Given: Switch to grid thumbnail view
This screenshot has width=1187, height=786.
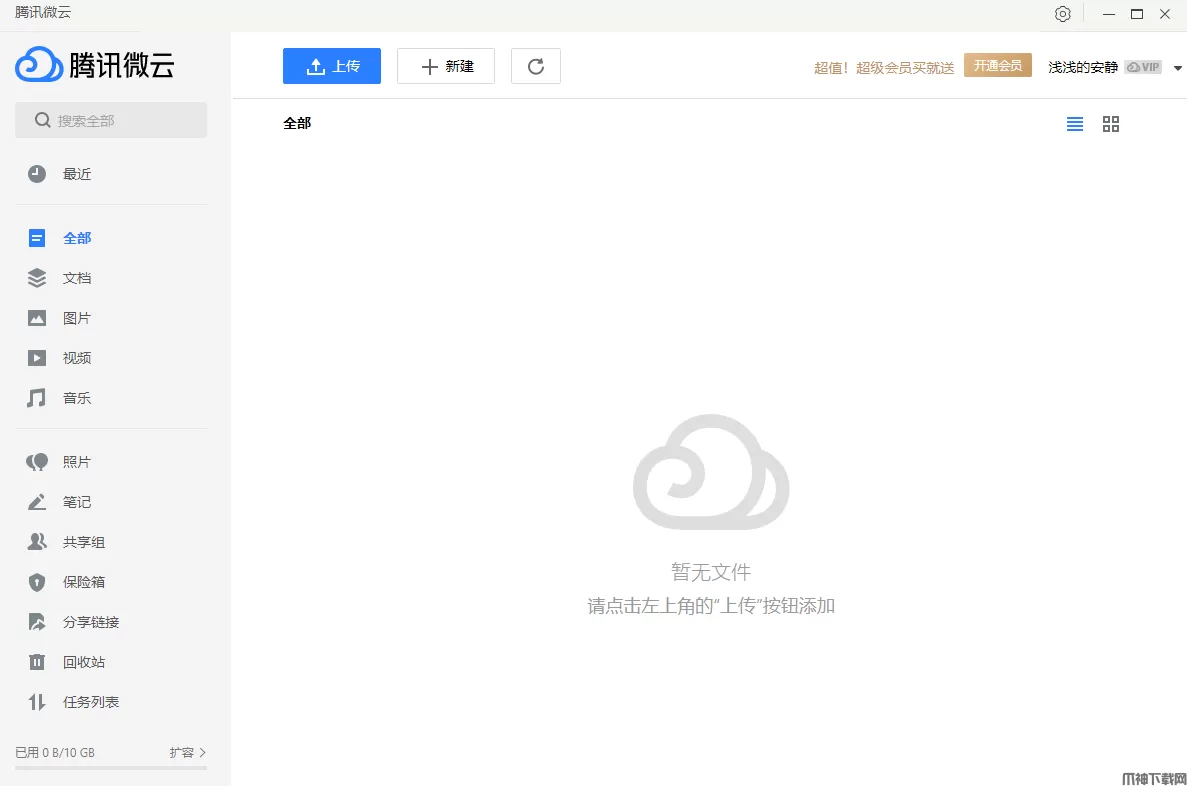Looking at the screenshot, I should [1111, 124].
